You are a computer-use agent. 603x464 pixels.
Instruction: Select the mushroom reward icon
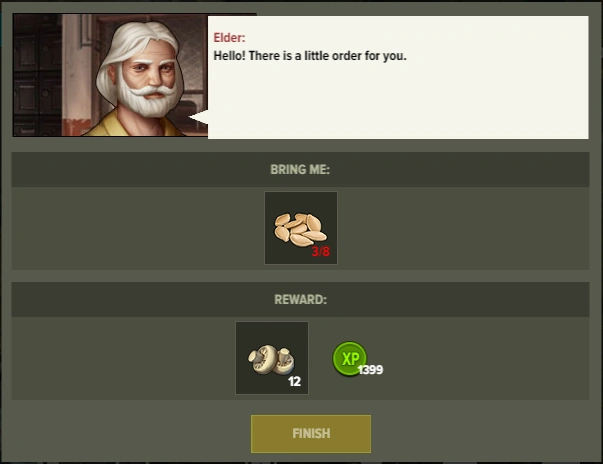coord(272,358)
